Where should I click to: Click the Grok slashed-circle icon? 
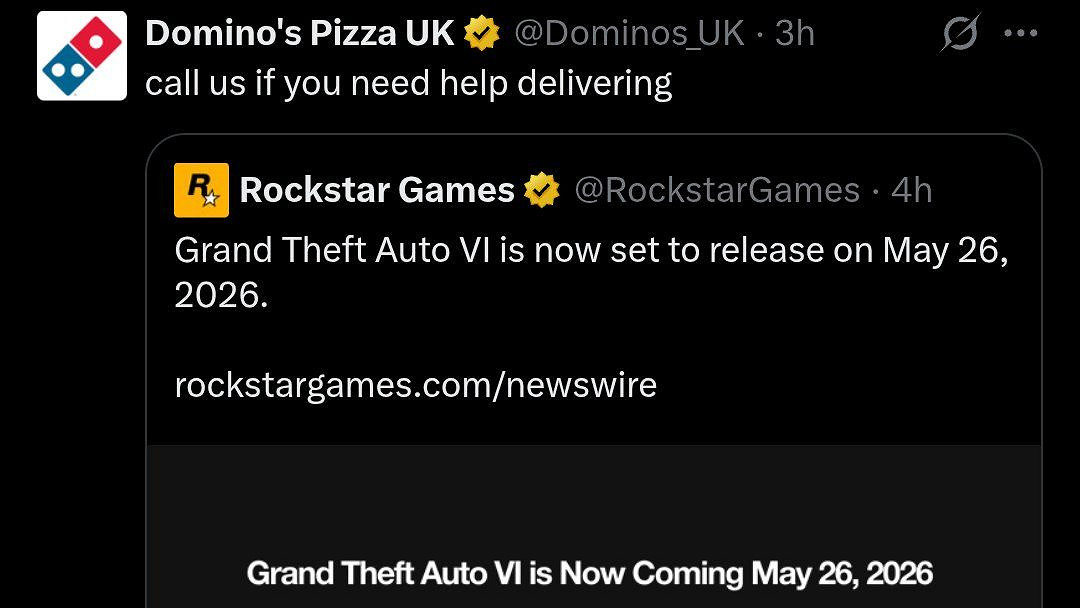960,35
